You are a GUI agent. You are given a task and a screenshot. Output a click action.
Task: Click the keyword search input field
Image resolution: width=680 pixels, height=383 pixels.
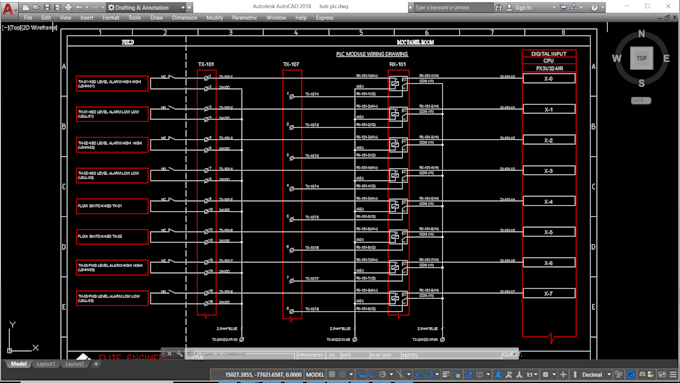[x=453, y=7]
